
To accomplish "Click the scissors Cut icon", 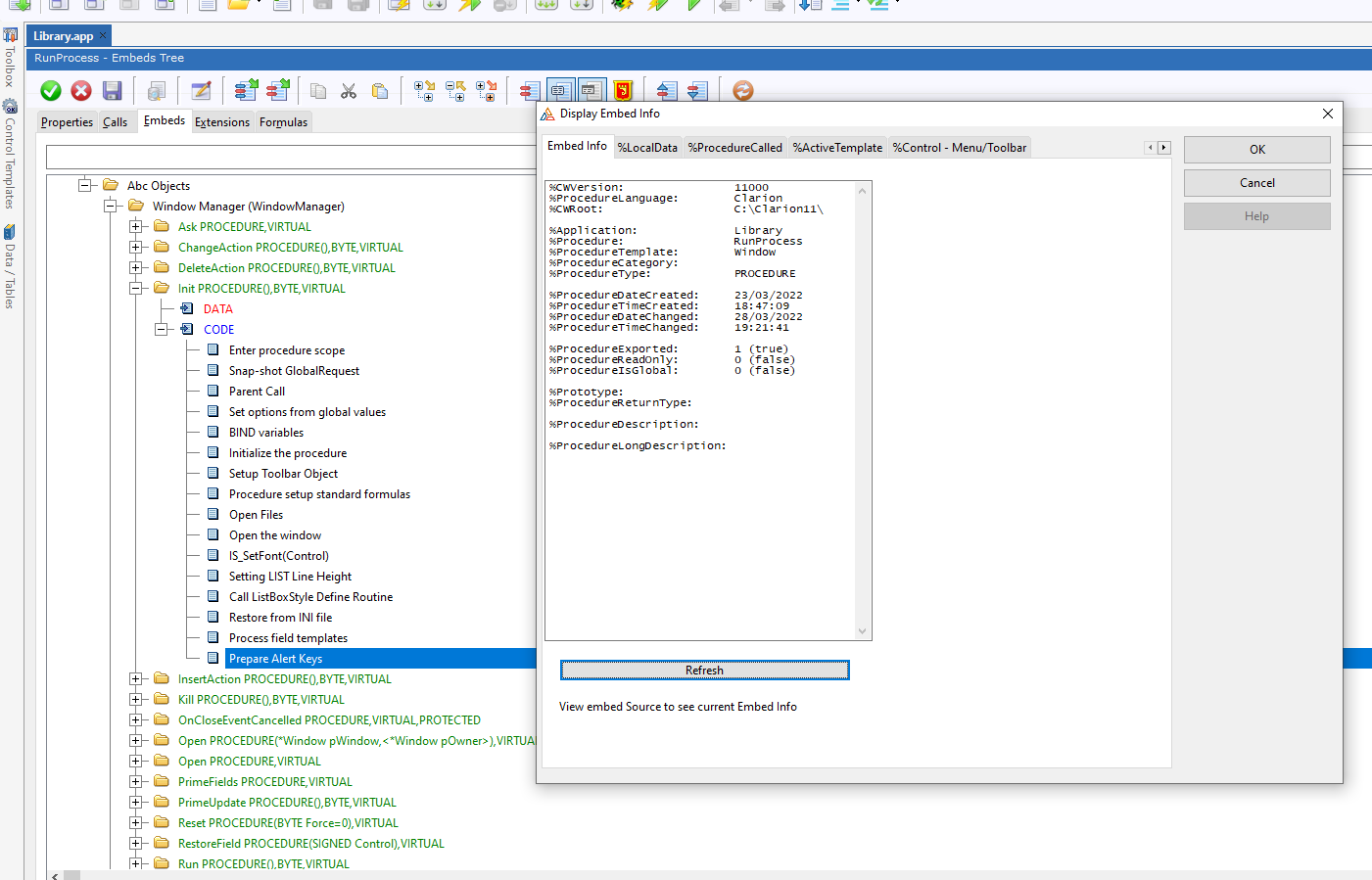I will click(349, 91).
